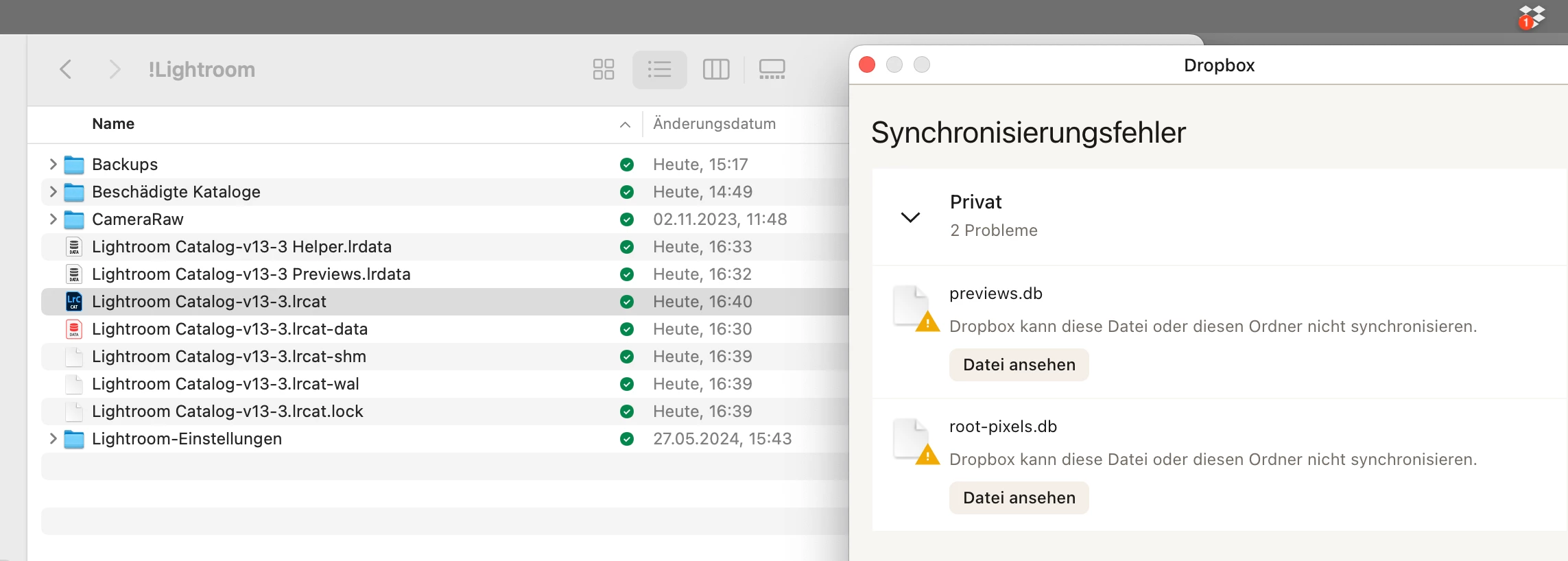The image size is (1568, 561).
Task: Expand the Beschädigte Kataloge folder
Action: click(x=53, y=191)
